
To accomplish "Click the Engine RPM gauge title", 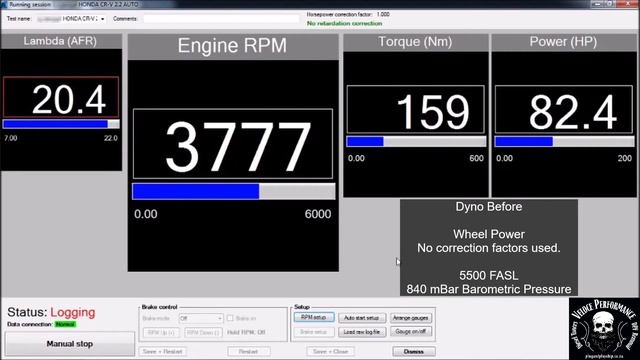I will [x=232, y=45].
